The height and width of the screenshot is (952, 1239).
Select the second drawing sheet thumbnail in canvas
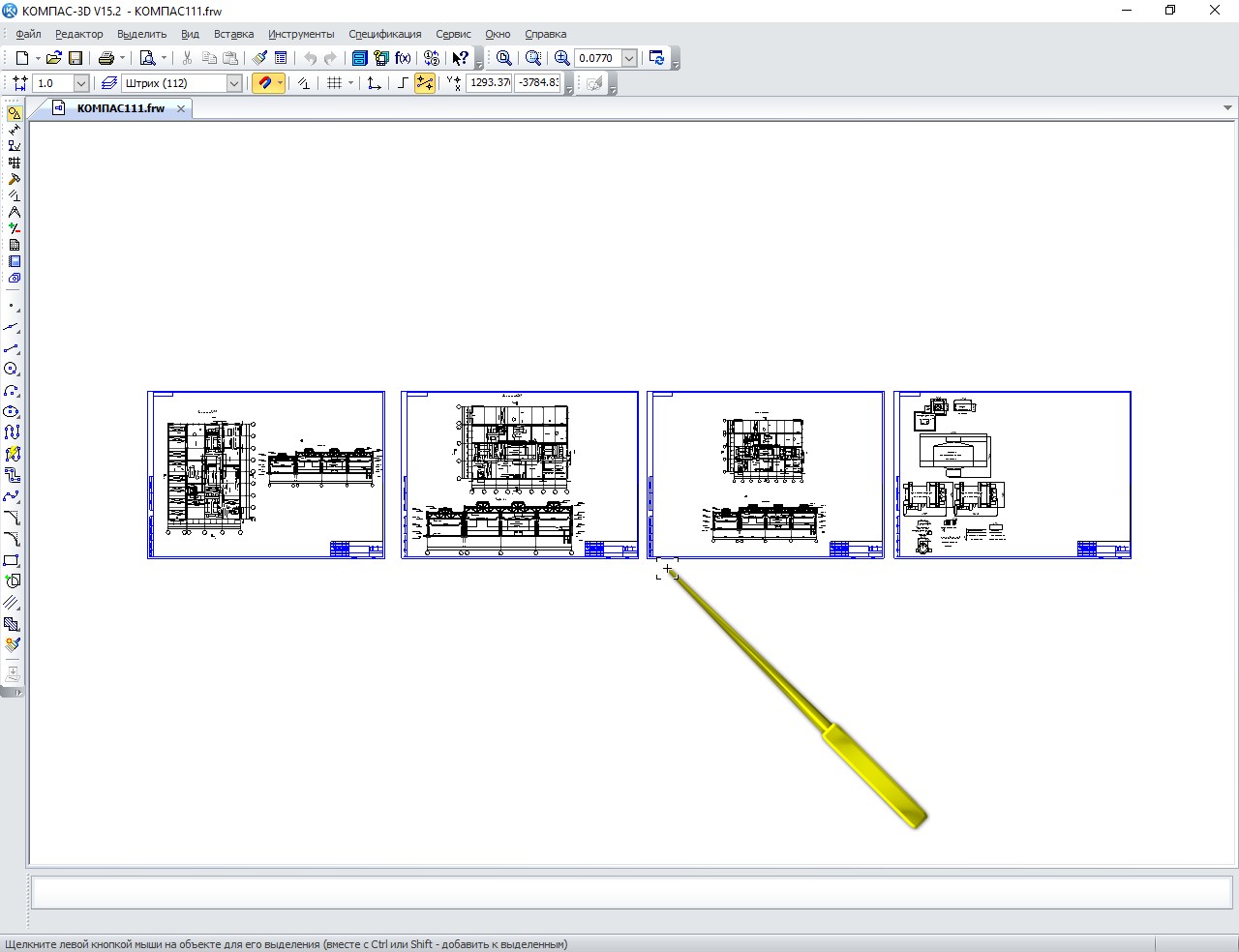point(520,475)
